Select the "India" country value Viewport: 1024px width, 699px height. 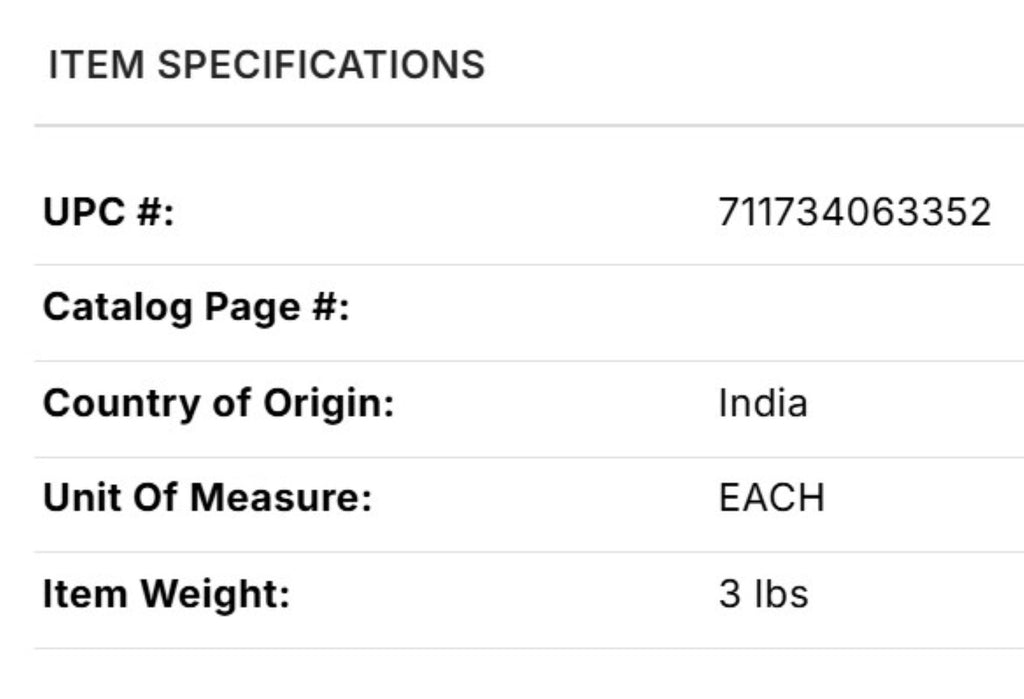click(x=762, y=403)
